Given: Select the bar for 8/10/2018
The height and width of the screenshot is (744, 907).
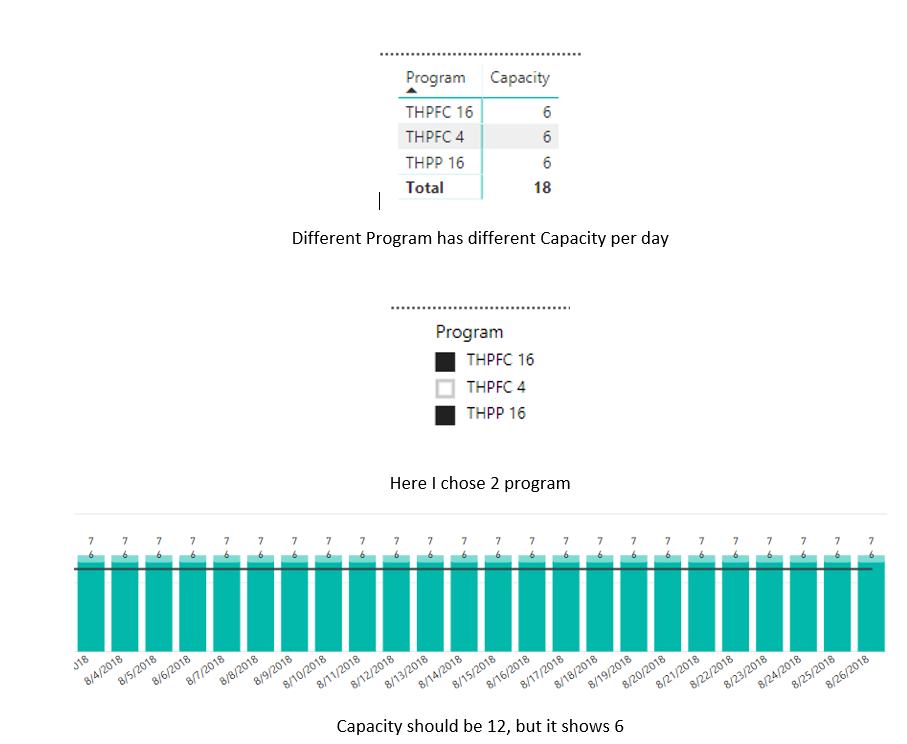Looking at the screenshot, I should point(329,603).
